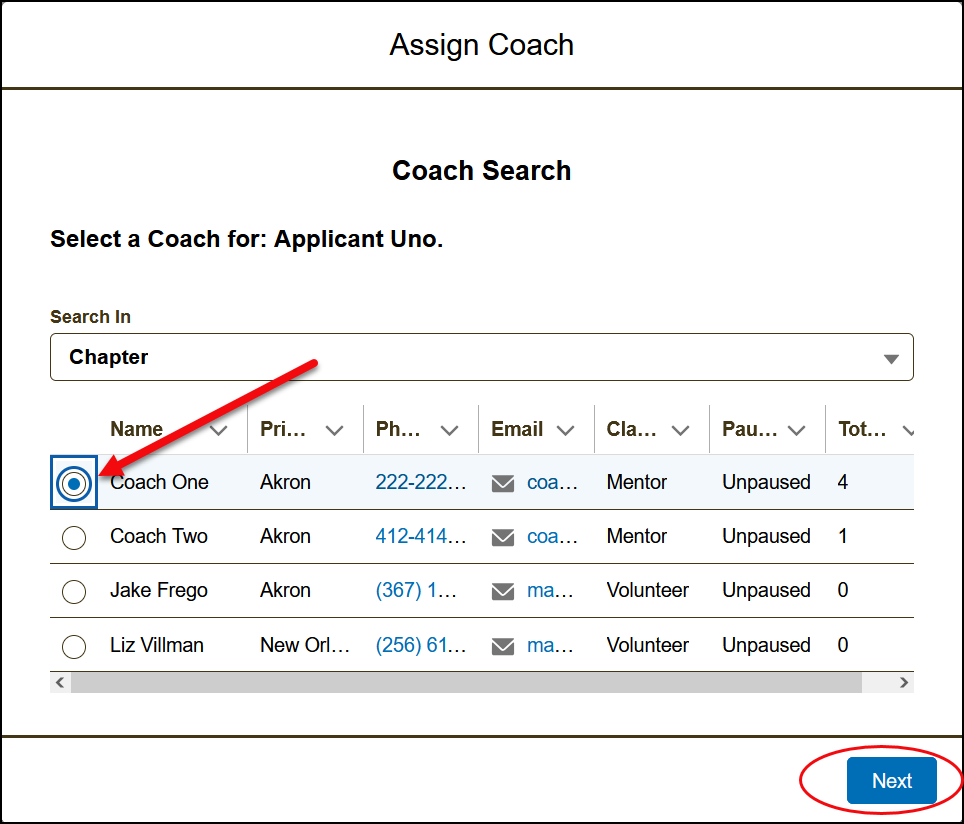Choose Jake Frego's radio button

coord(74,591)
